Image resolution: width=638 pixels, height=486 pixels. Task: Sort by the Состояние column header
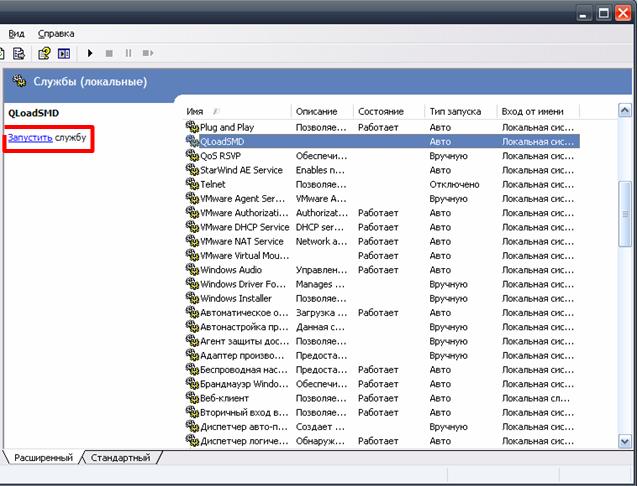[389, 111]
